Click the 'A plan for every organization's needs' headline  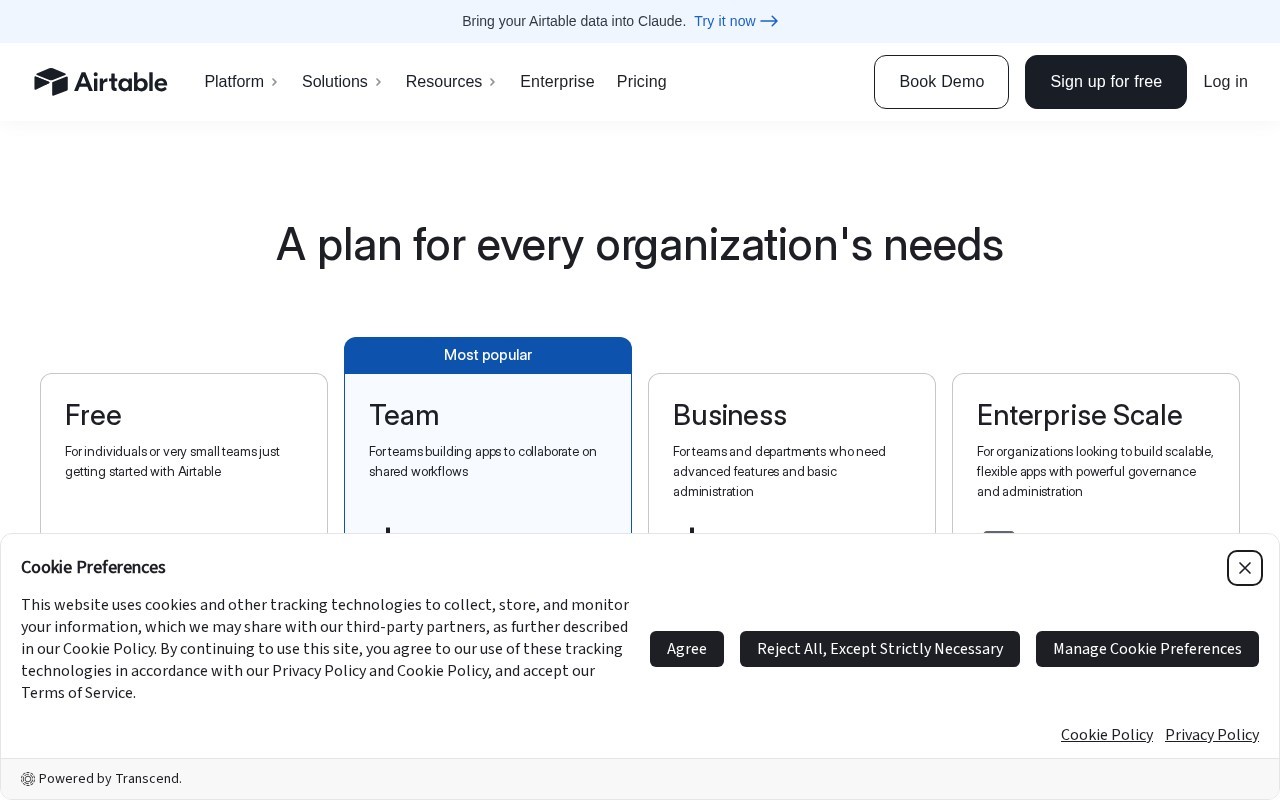click(x=640, y=245)
